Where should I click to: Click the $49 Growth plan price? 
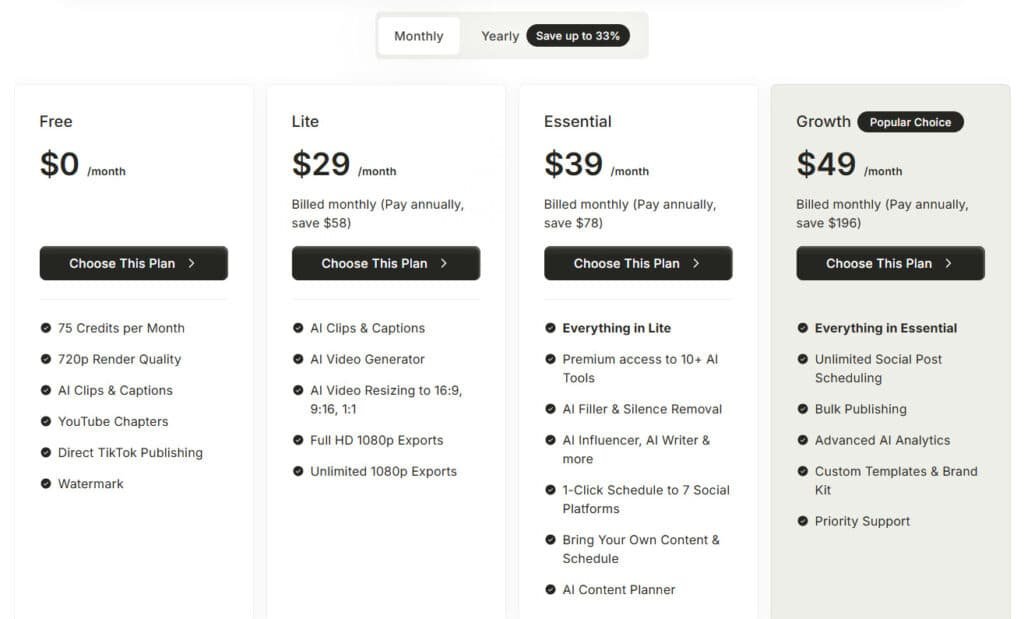[826, 164]
